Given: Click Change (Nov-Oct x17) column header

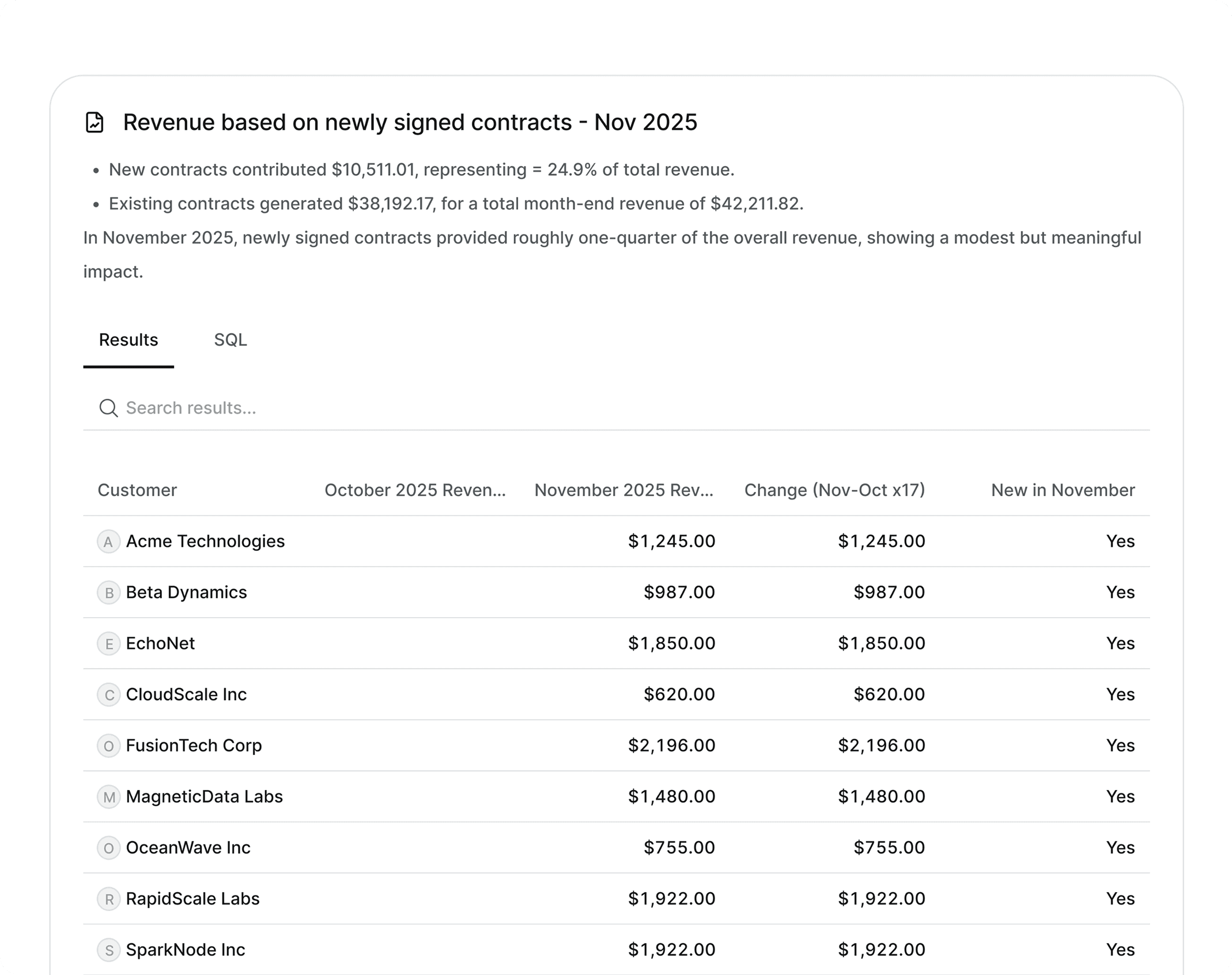Looking at the screenshot, I should click(x=834, y=490).
